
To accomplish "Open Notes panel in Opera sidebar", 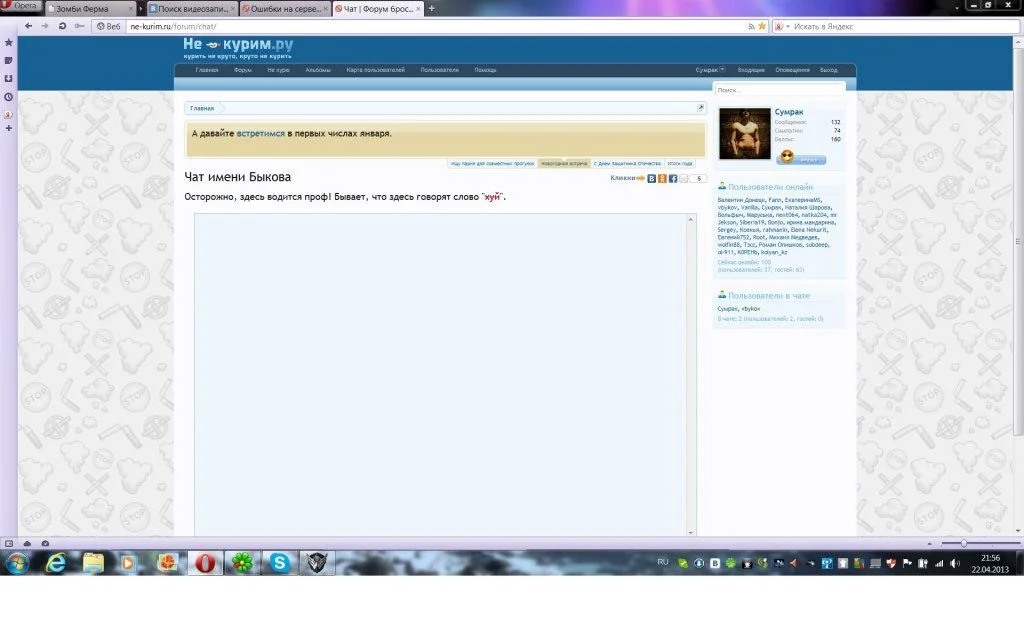I will click(8, 60).
